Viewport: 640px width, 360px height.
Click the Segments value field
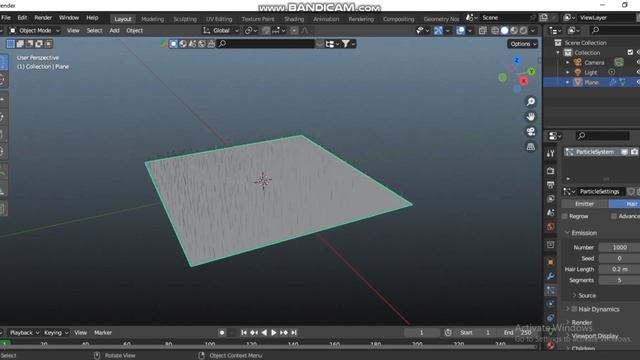(619, 280)
